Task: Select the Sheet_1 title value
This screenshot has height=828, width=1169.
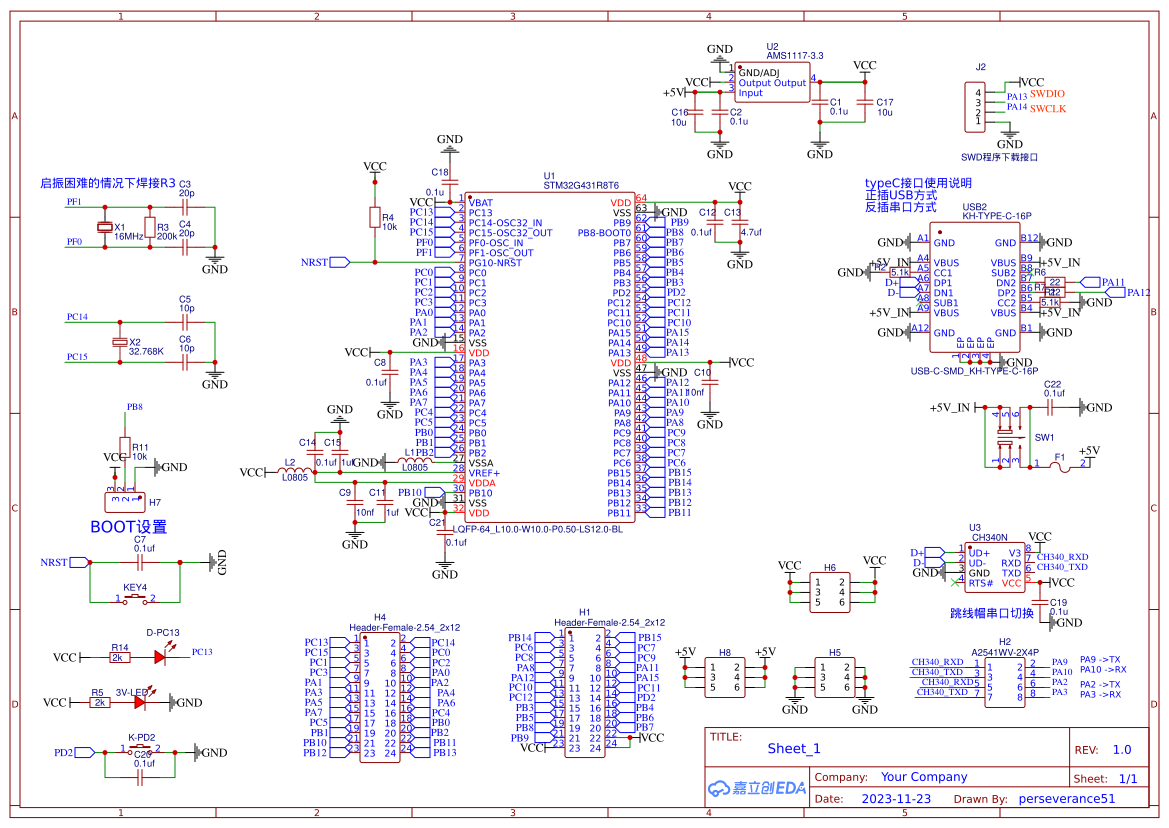Action: click(x=793, y=749)
